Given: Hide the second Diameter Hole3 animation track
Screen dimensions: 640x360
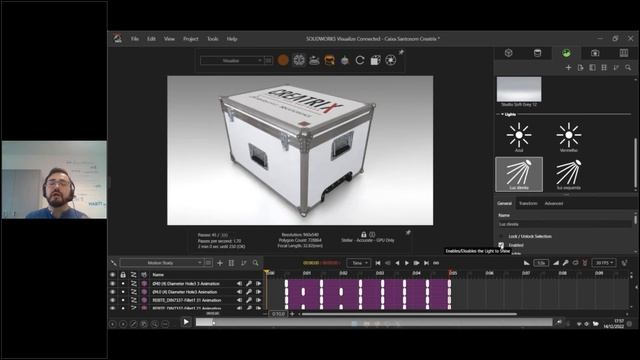Looking at the screenshot, I should point(113,292).
